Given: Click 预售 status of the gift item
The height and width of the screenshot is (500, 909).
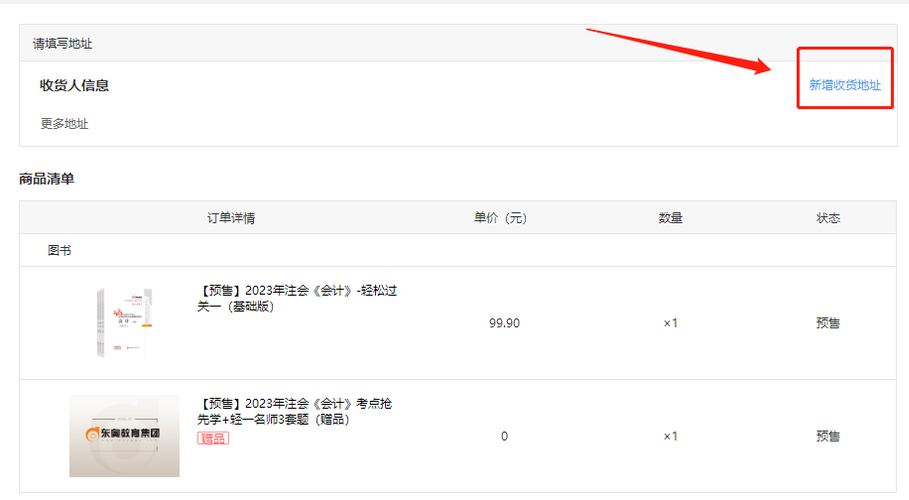Looking at the screenshot, I should pyautogui.click(x=828, y=436).
